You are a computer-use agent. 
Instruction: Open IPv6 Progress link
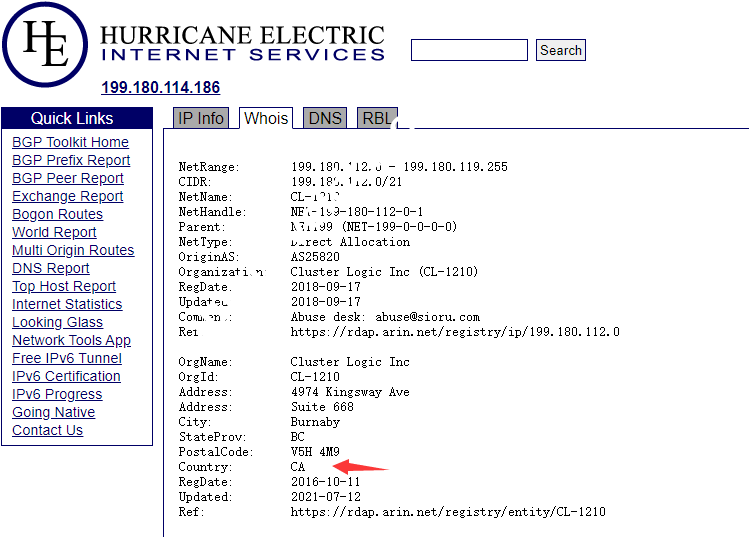pyautogui.click(x=57, y=394)
